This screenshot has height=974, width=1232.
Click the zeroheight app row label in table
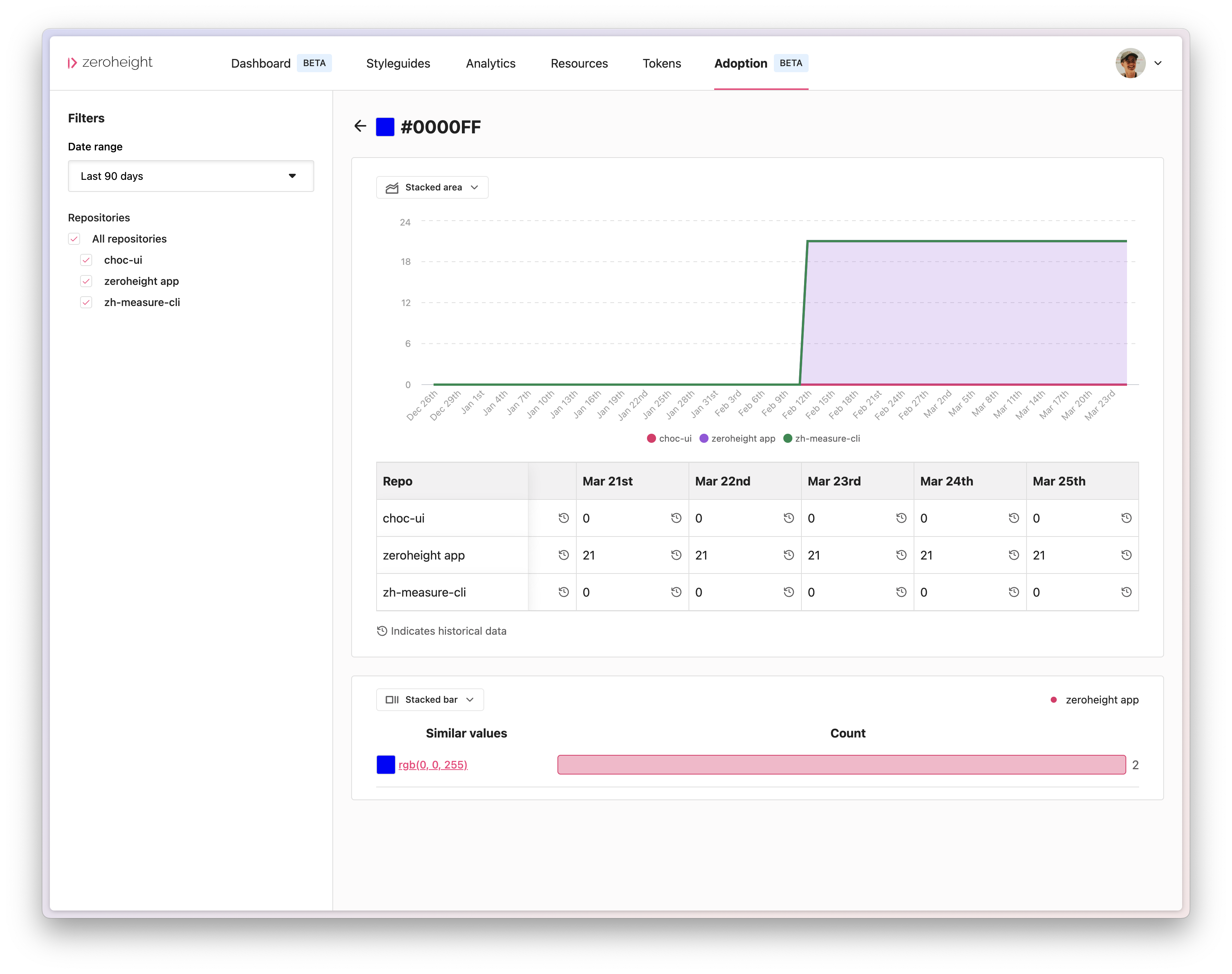click(424, 555)
